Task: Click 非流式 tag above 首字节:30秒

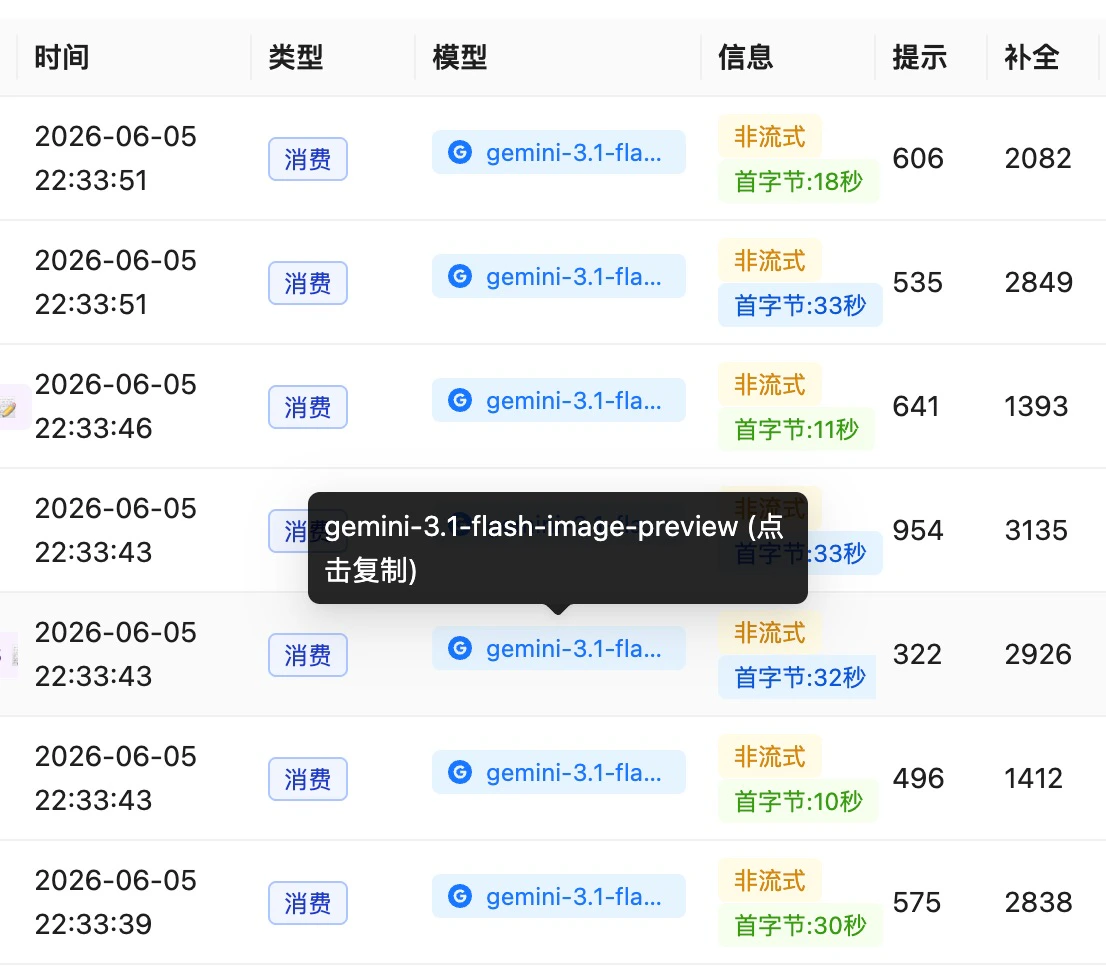Action: [x=770, y=881]
